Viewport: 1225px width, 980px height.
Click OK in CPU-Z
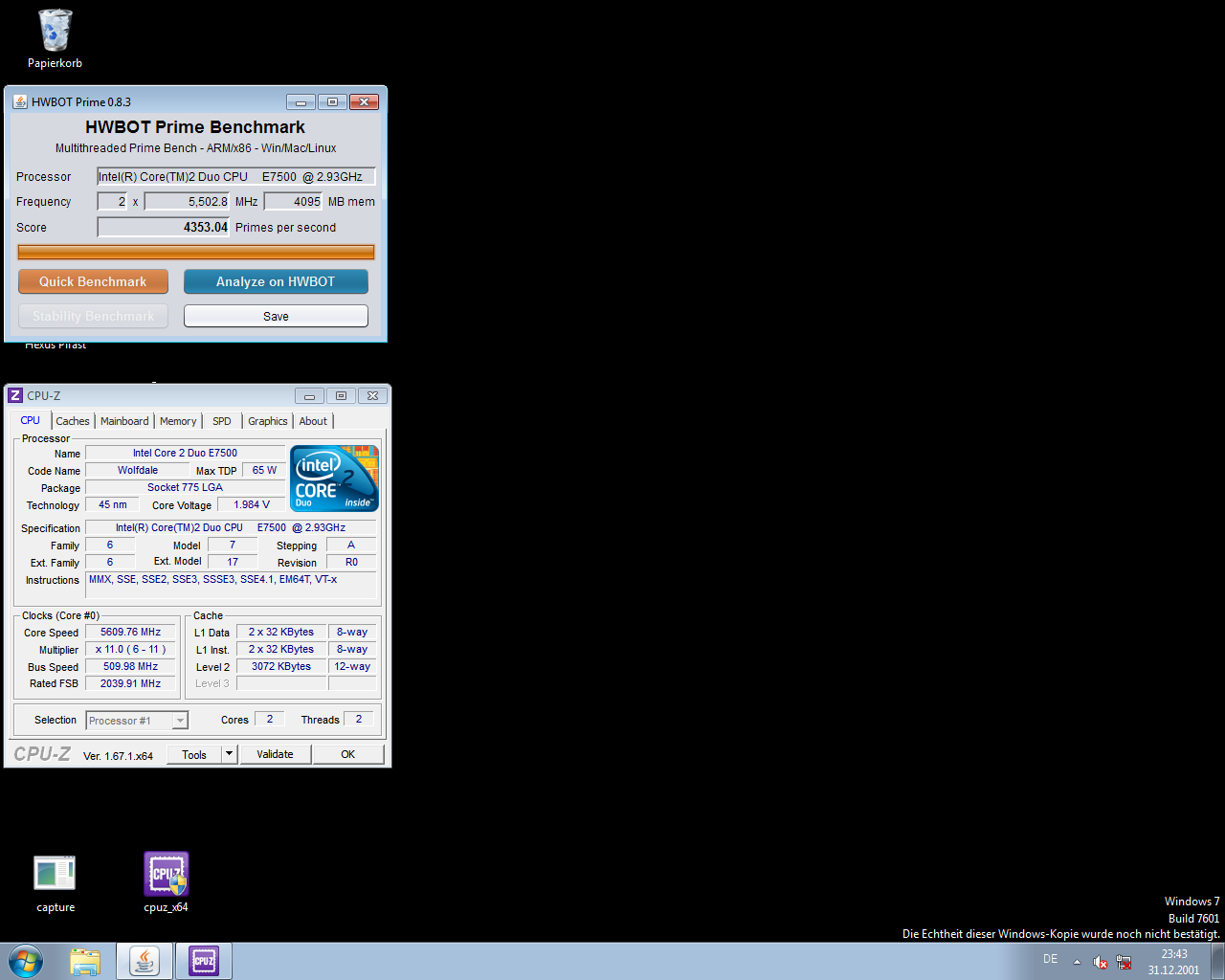[348, 754]
